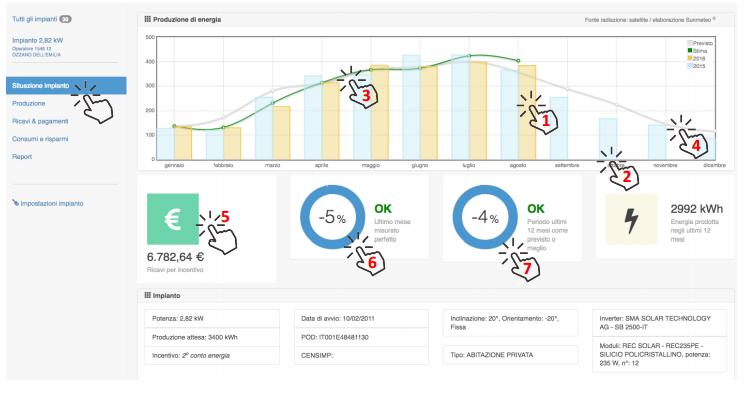The width and height of the screenshot is (750, 398).
Task: Click the wrench icon beside Impostazioni impianto
Action: (x=15, y=203)
